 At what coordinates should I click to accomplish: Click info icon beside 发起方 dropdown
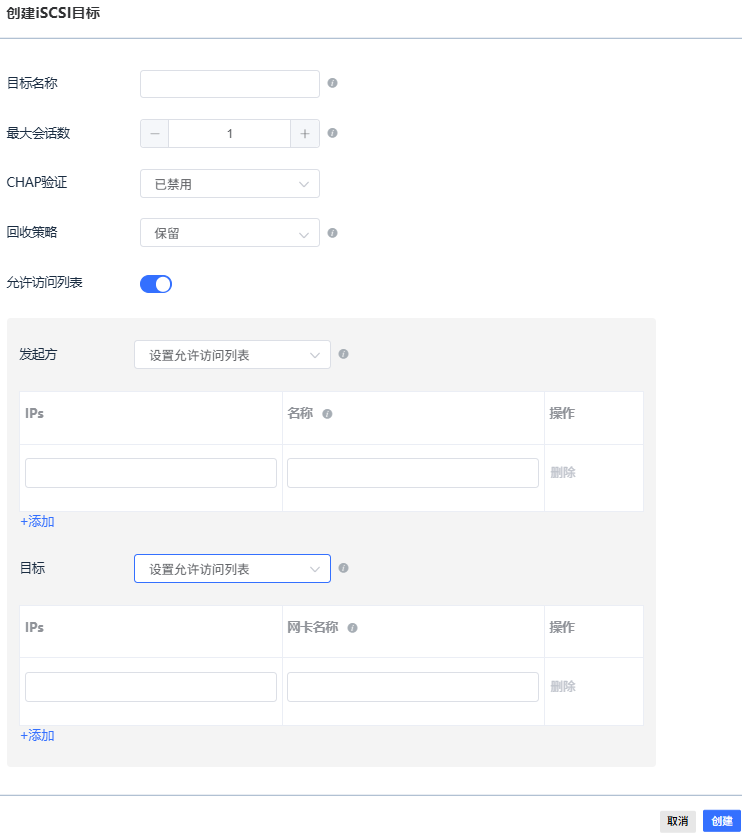click(344, 354)
